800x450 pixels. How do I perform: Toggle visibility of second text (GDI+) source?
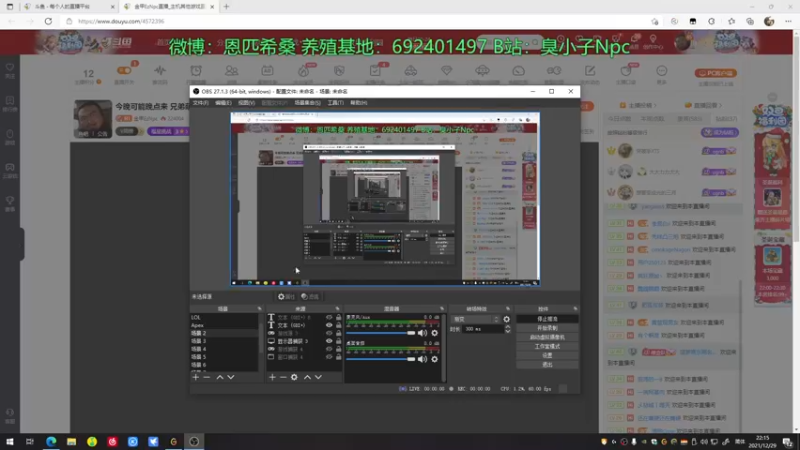point(329,325)
